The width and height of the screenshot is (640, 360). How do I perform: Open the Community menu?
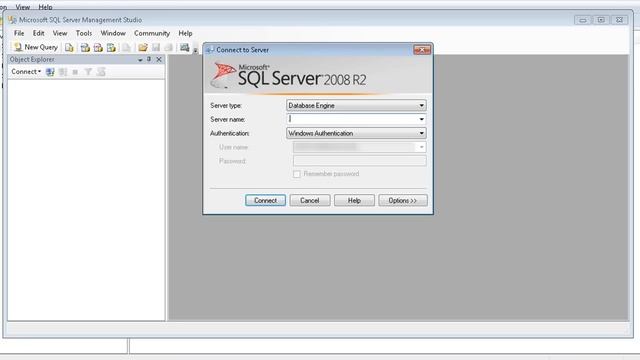(152, 33)
